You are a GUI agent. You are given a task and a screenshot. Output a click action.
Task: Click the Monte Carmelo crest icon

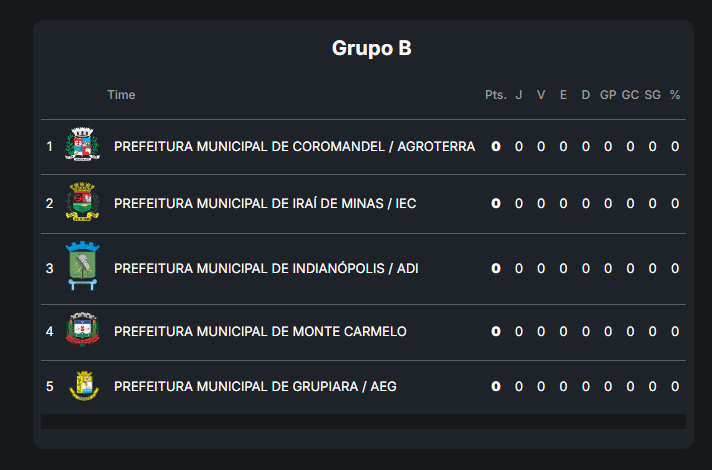tap(82, 331)
